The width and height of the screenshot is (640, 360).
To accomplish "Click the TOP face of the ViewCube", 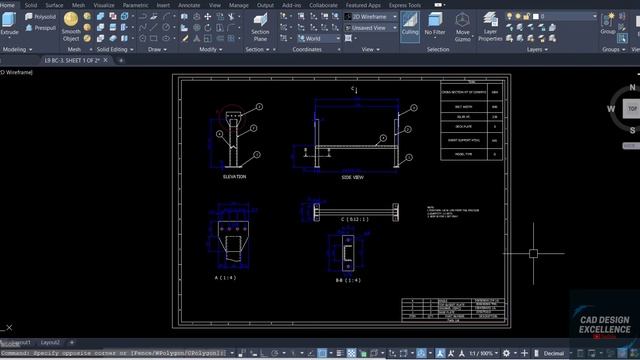I will pos(632,109).
